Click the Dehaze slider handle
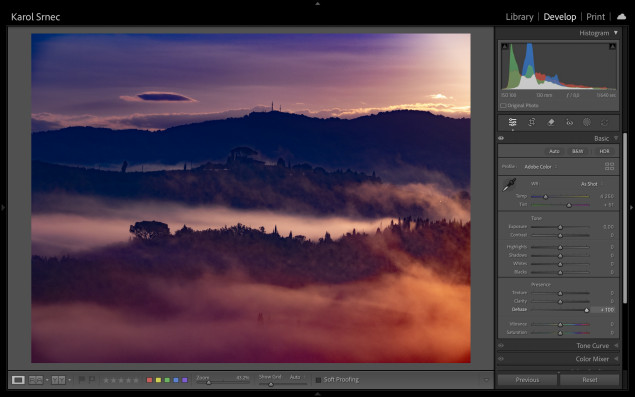Viewport: 635px width, 397px height. (587, 310)
